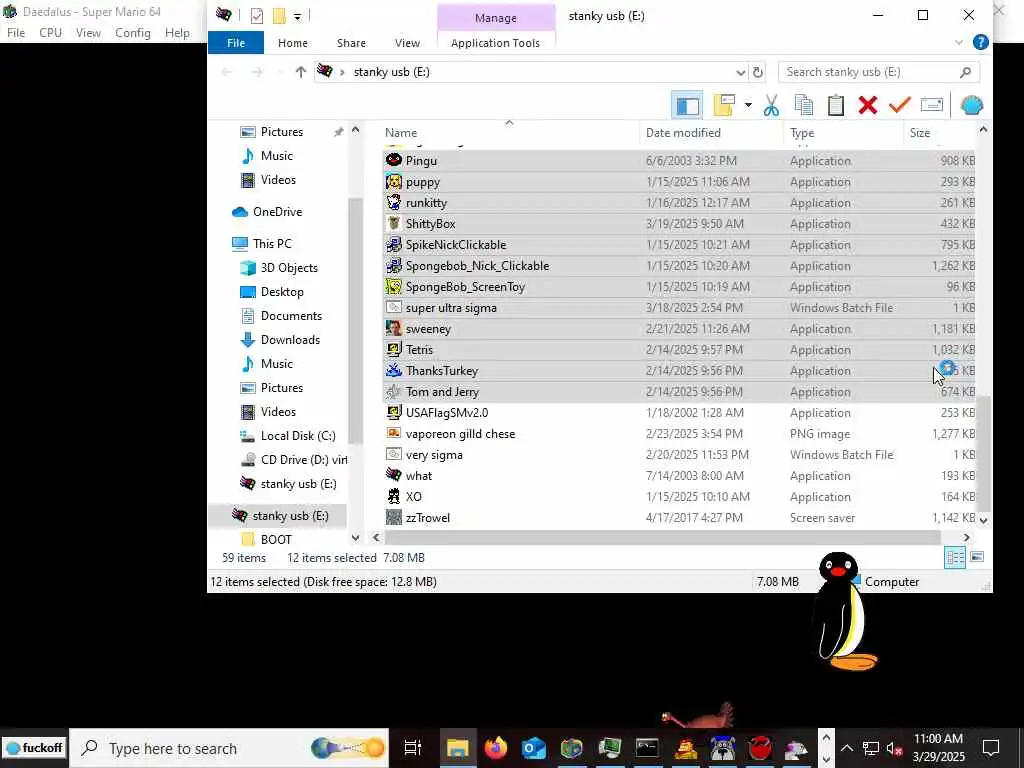This screenshot has width=1024, height=768.
Task: Click the ThanksTurkey file icon
Action: pyautogui.click(x=394, y=370)
